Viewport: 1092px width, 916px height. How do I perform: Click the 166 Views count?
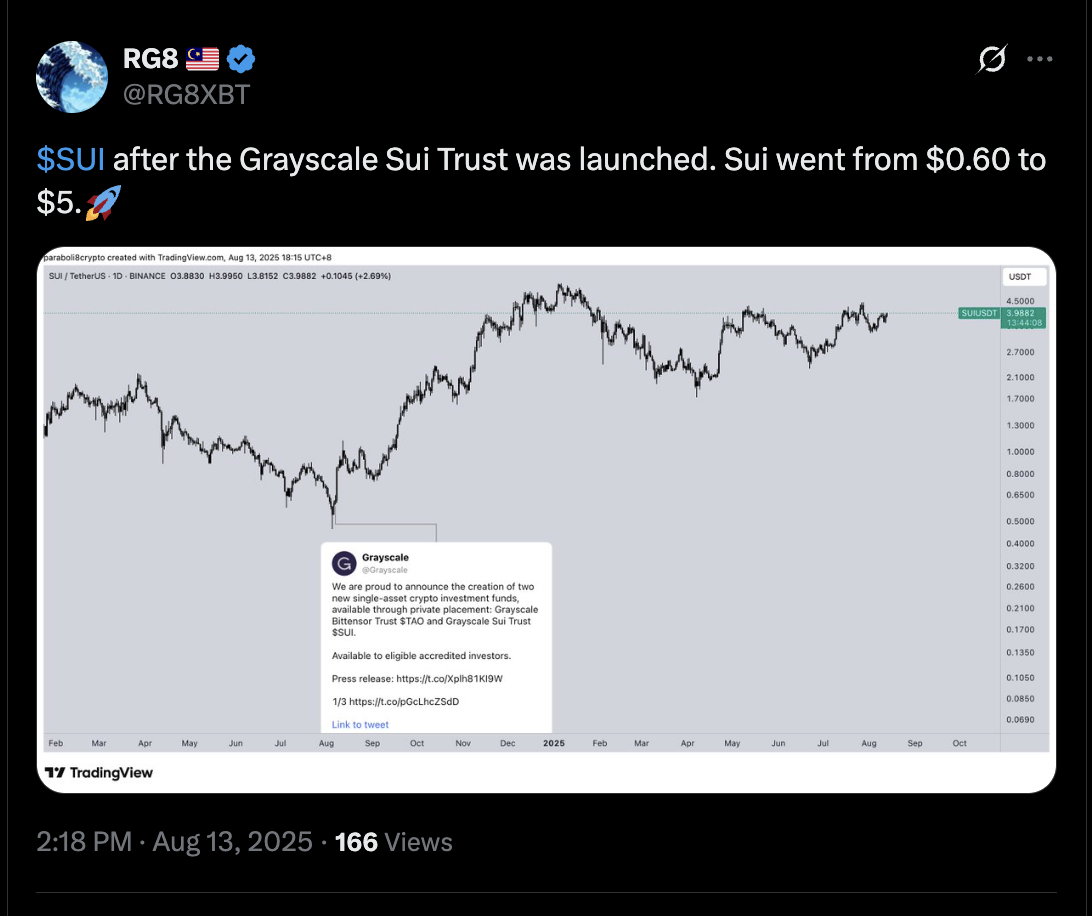tap(393, 842)
